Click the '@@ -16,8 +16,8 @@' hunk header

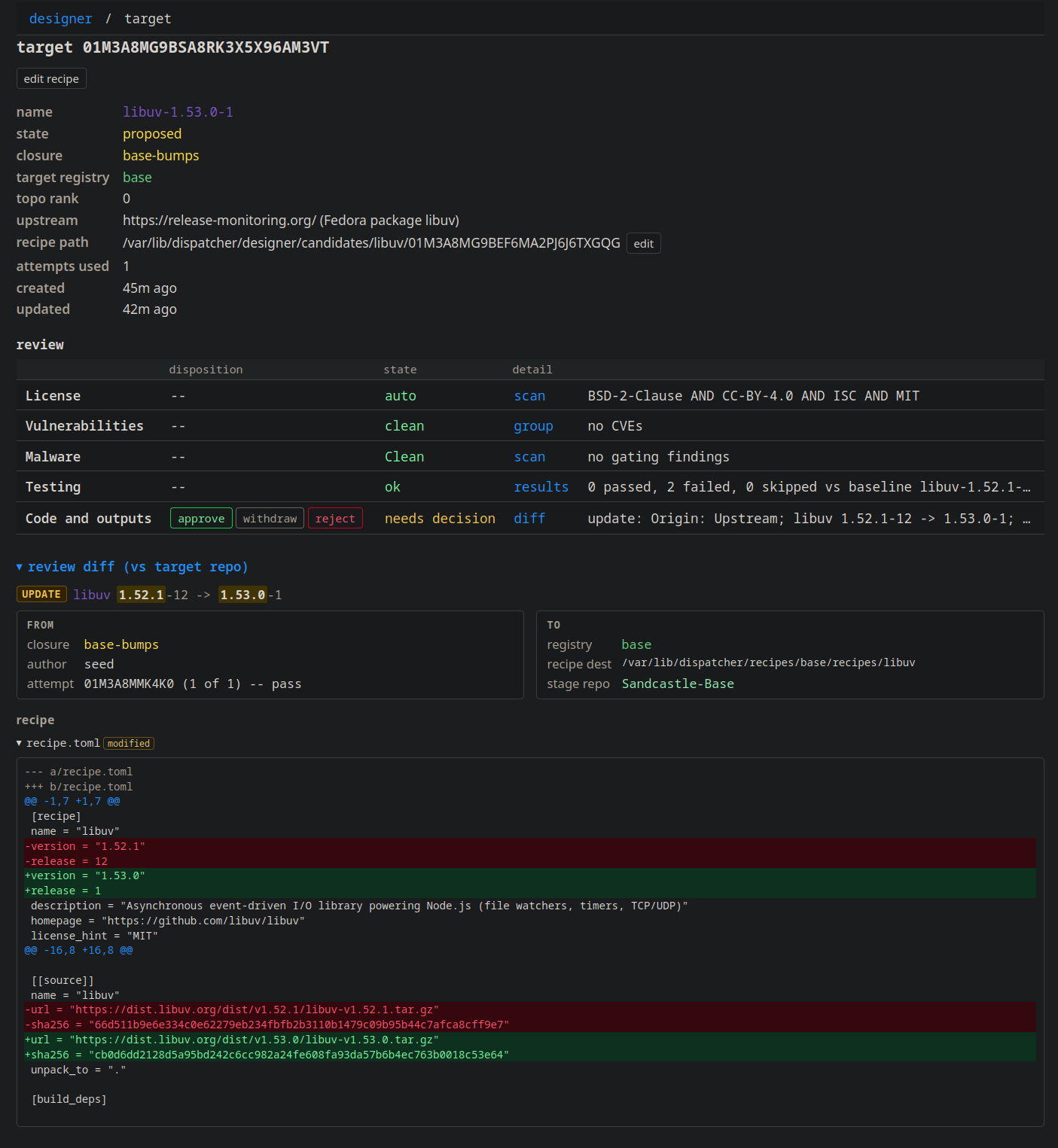[x=78, y=951]
